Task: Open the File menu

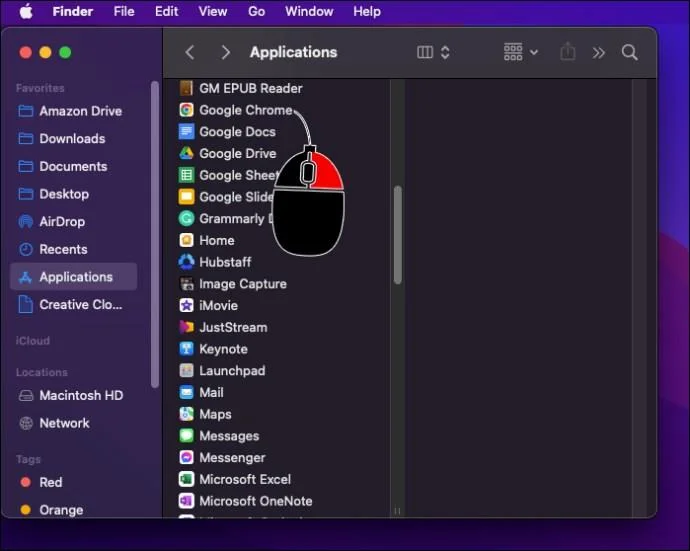Action: coord(124,11)
